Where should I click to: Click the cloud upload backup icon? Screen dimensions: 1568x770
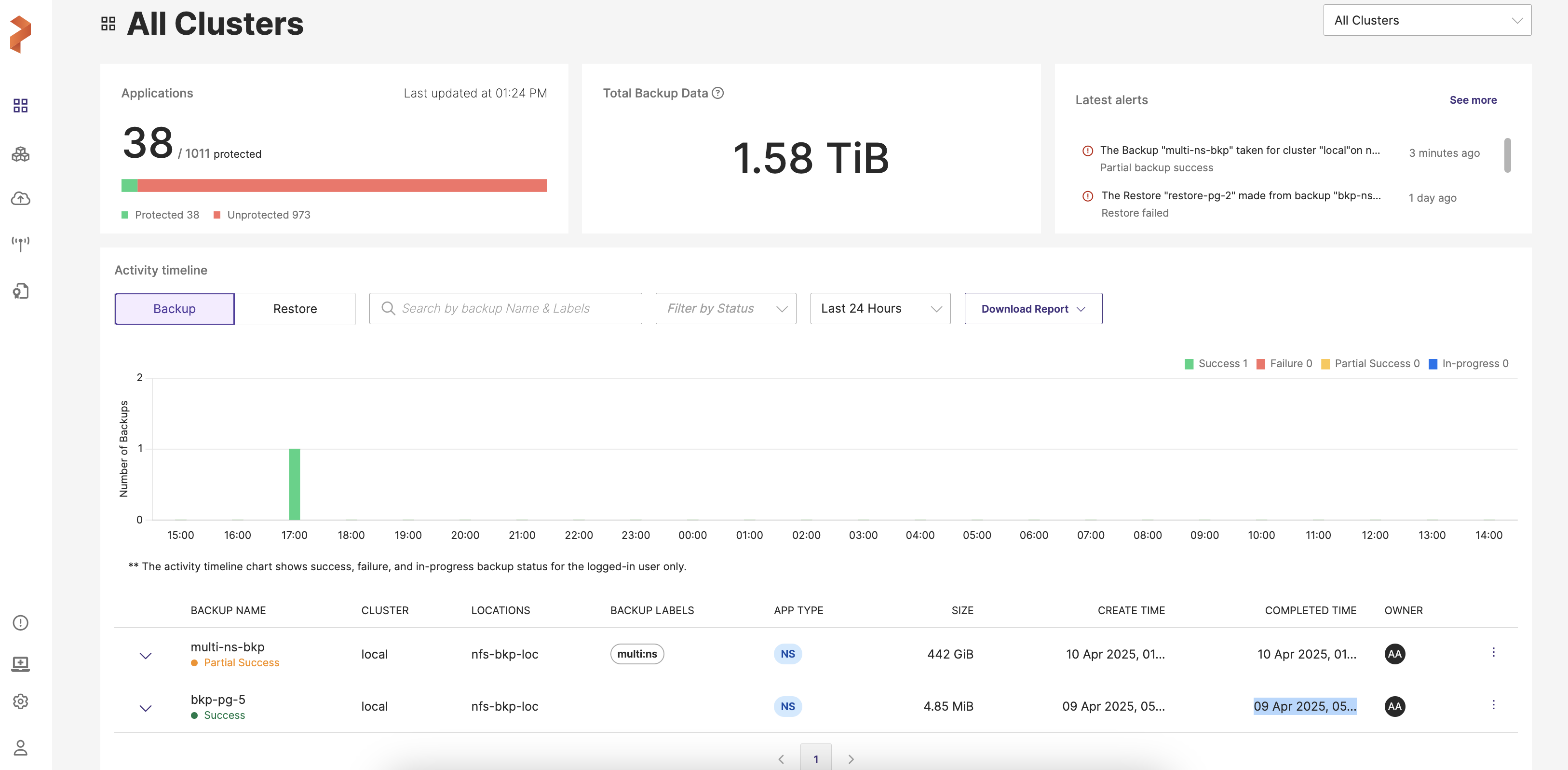tap(21, 199)
